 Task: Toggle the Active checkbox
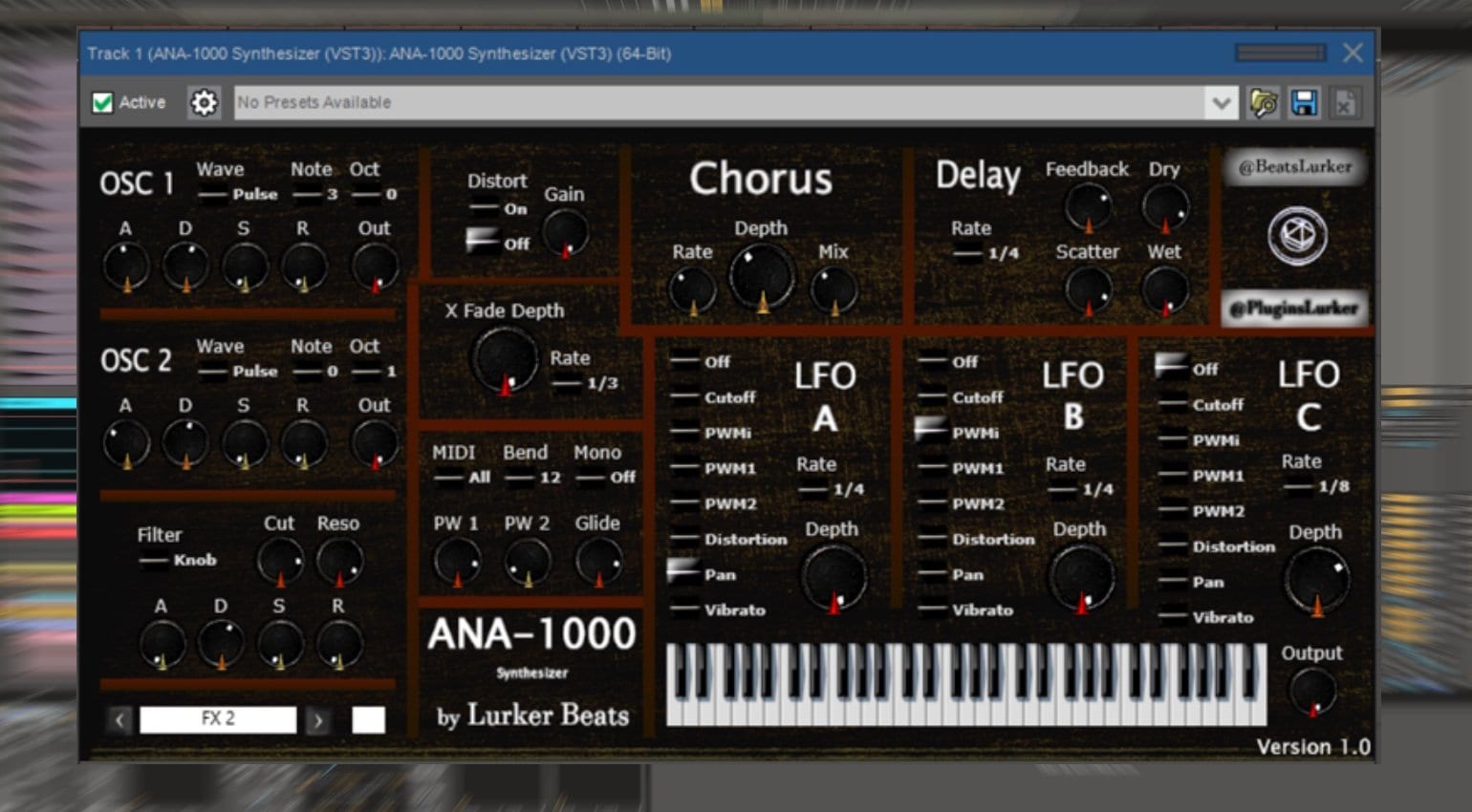[x=102, y=102]
